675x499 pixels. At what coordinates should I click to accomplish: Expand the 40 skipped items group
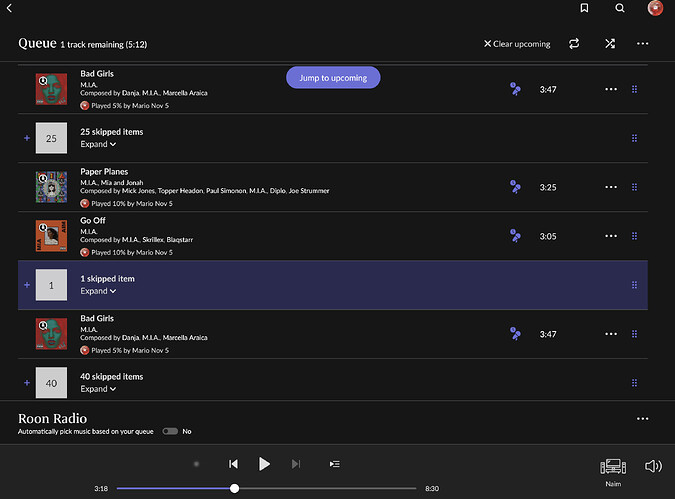tap(98, 389)
